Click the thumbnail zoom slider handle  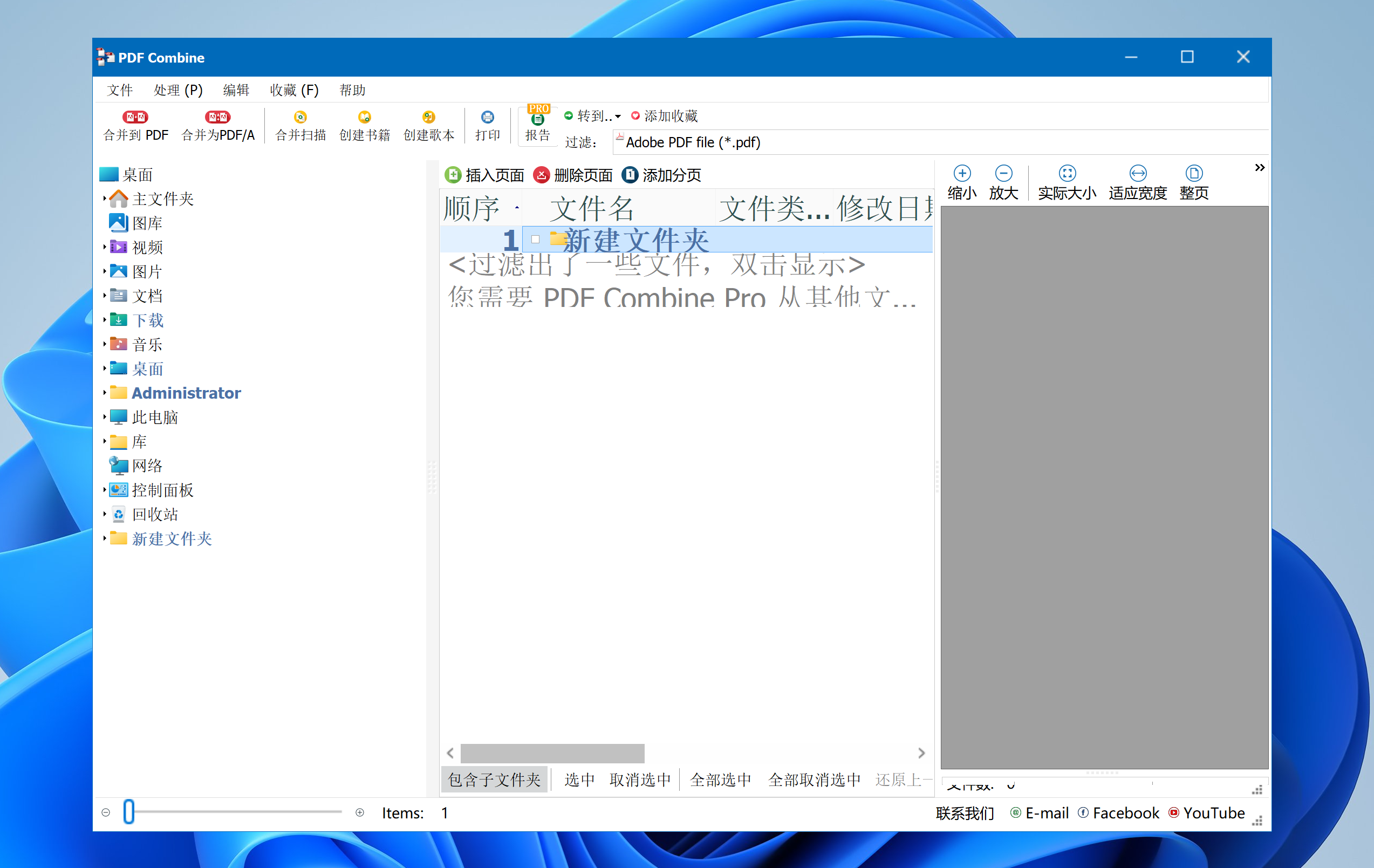click(x=129, y=811)
